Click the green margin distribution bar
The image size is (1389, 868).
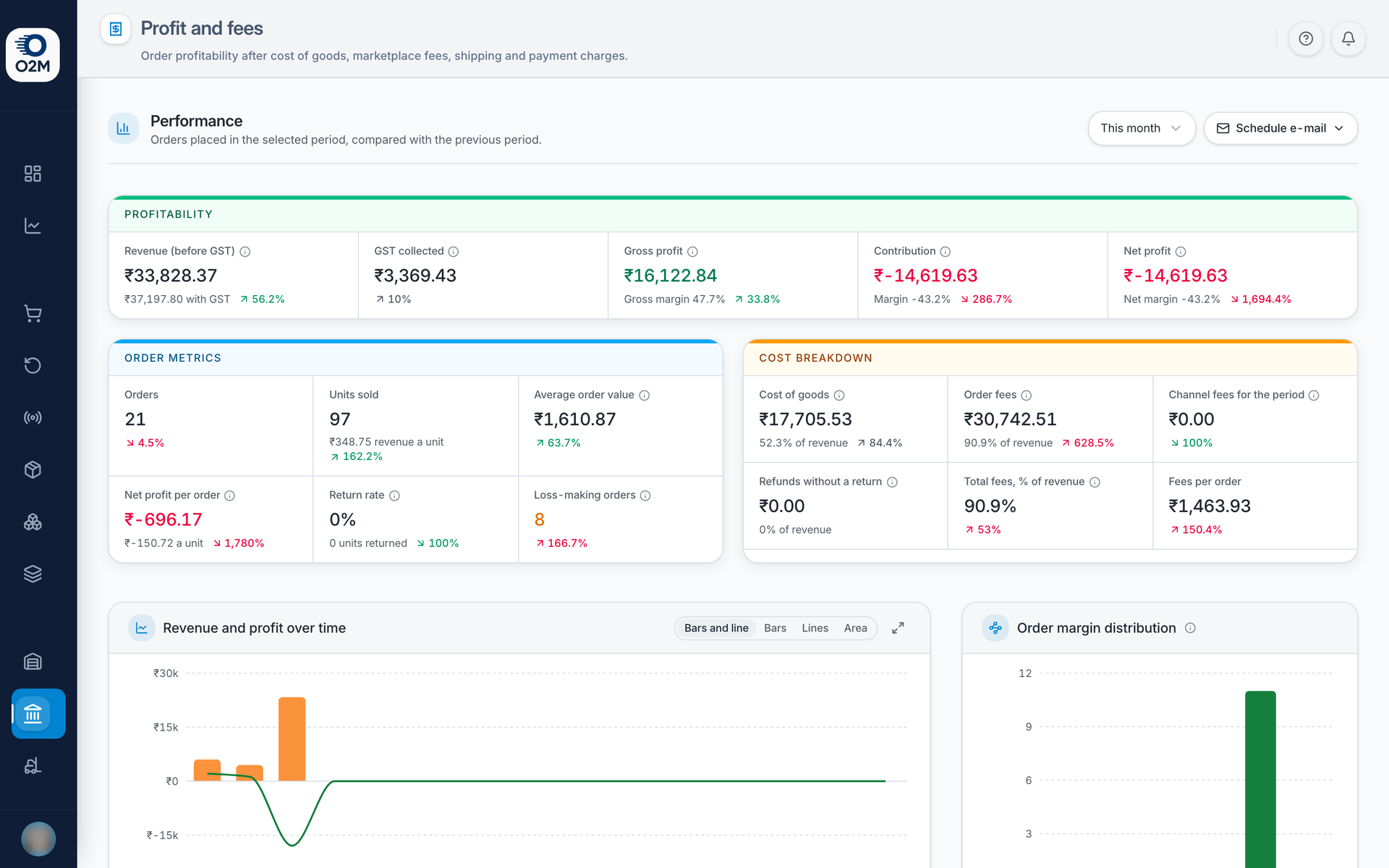click(x=1260, y=779)
